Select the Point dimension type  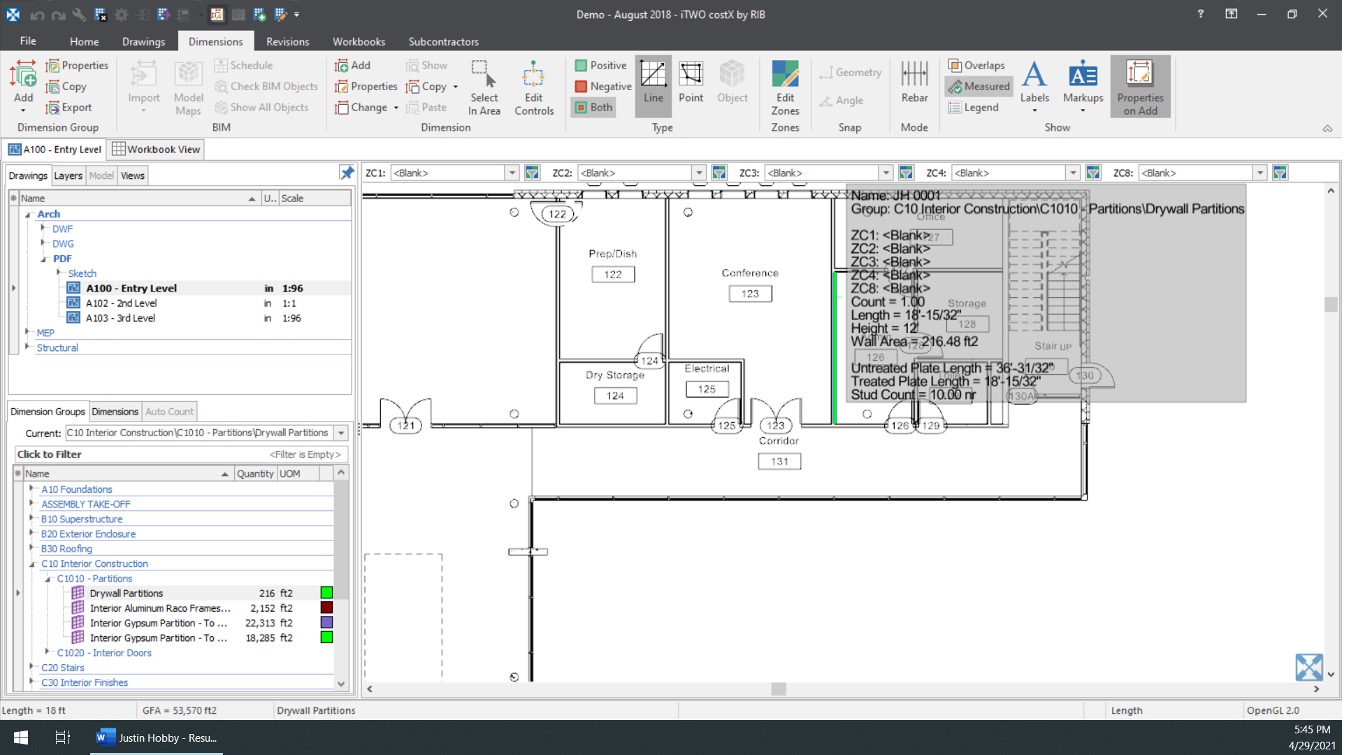[x=691, y=81]
